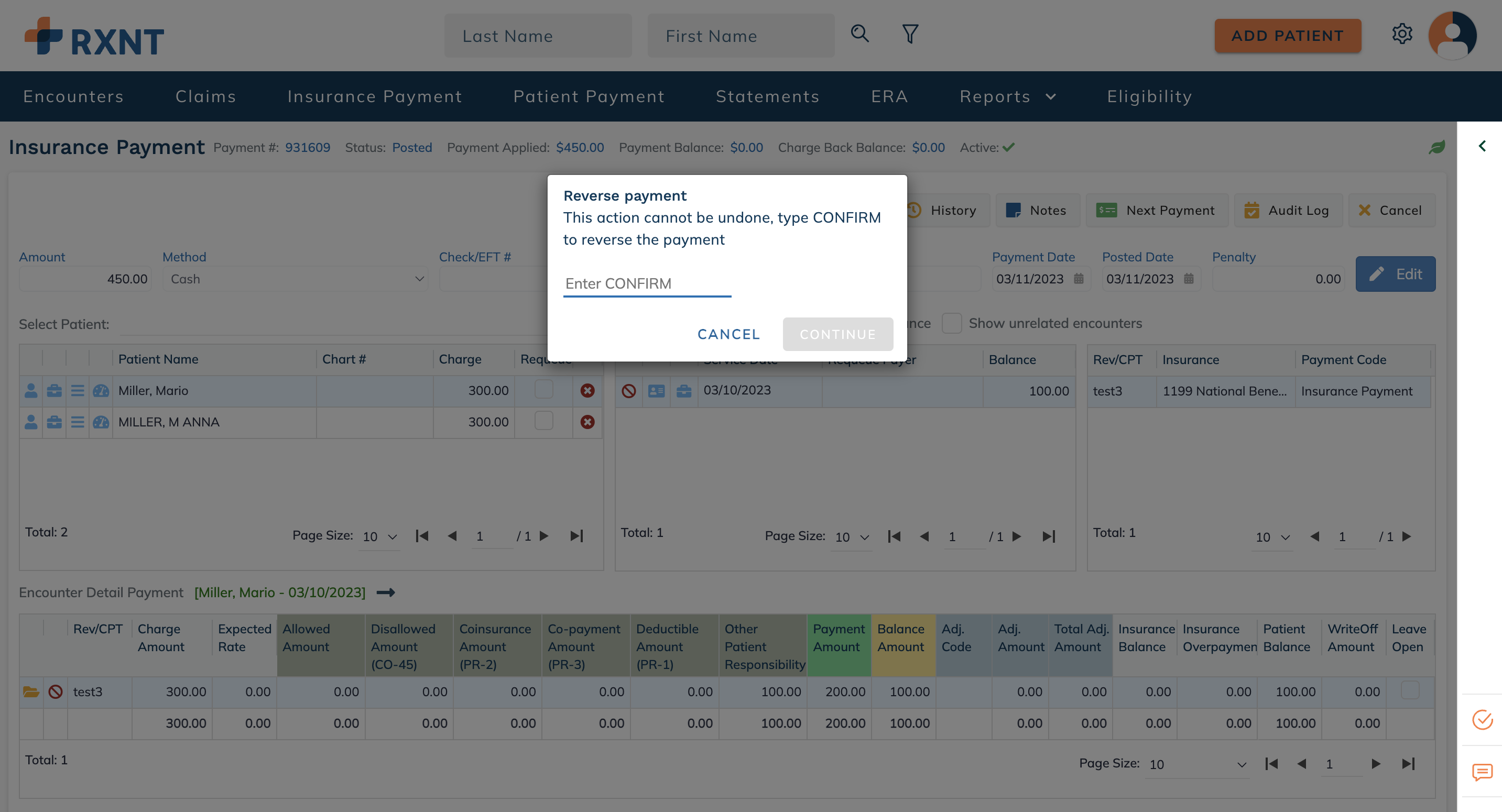The height and width of the screenshot is (812, 1502).
Task: Click prohibit icon in test3 detail row
Action: click(x=56, y=692)
